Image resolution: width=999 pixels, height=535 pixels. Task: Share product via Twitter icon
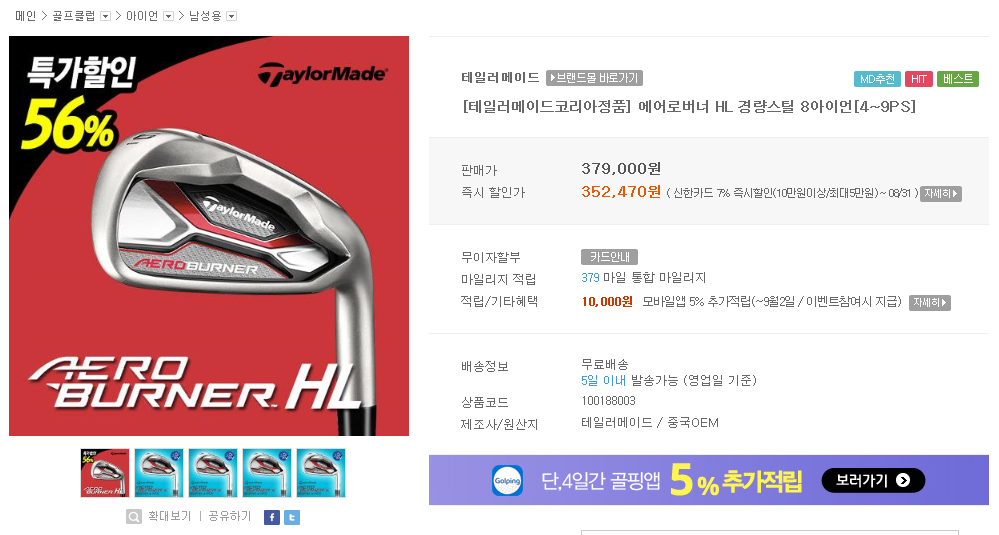pyautogui.click(x=292, y=517)
